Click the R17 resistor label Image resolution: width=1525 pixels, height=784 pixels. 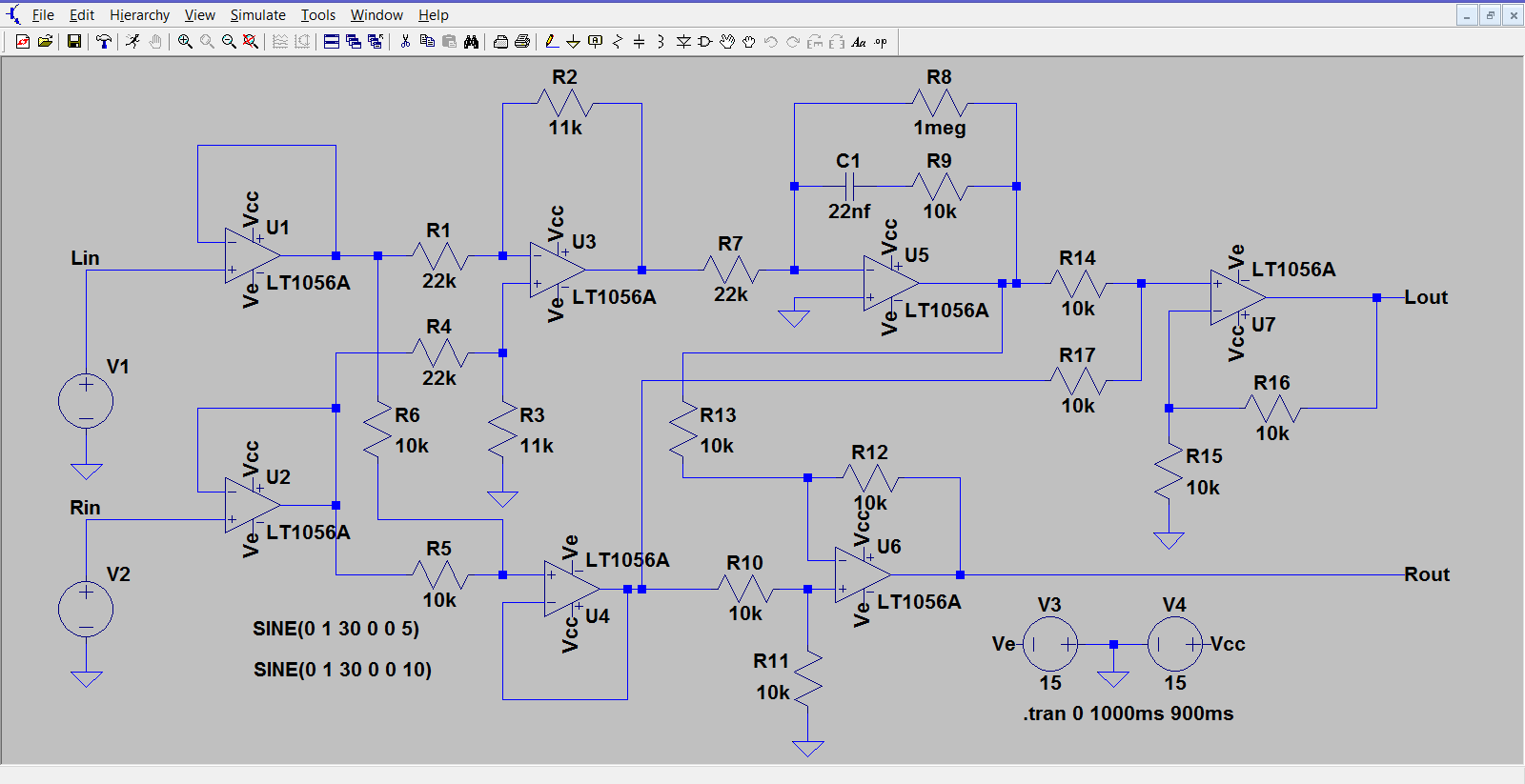point(1077,355)
